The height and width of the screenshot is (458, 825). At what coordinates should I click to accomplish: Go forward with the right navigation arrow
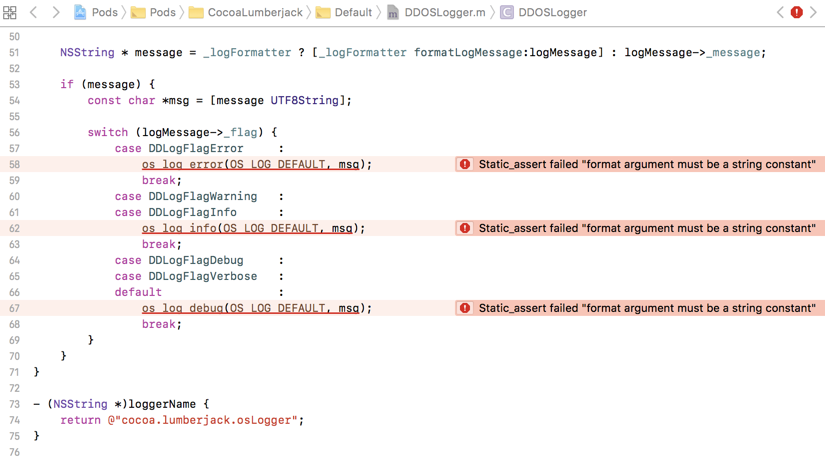click(56, 12)
